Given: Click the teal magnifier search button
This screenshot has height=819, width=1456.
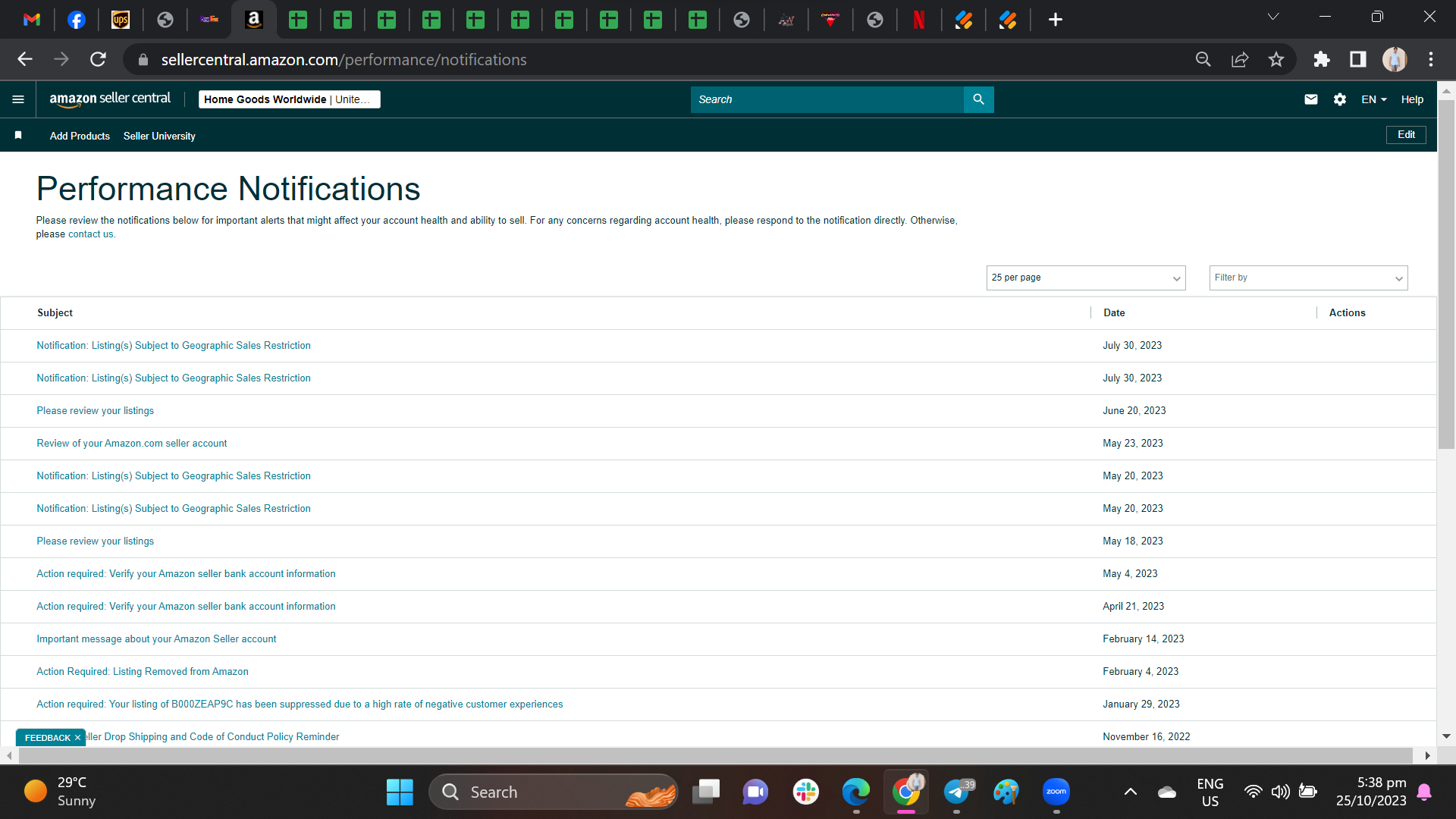Looking at the screenshot, I should pyautogui.click(x=978, y=99).
